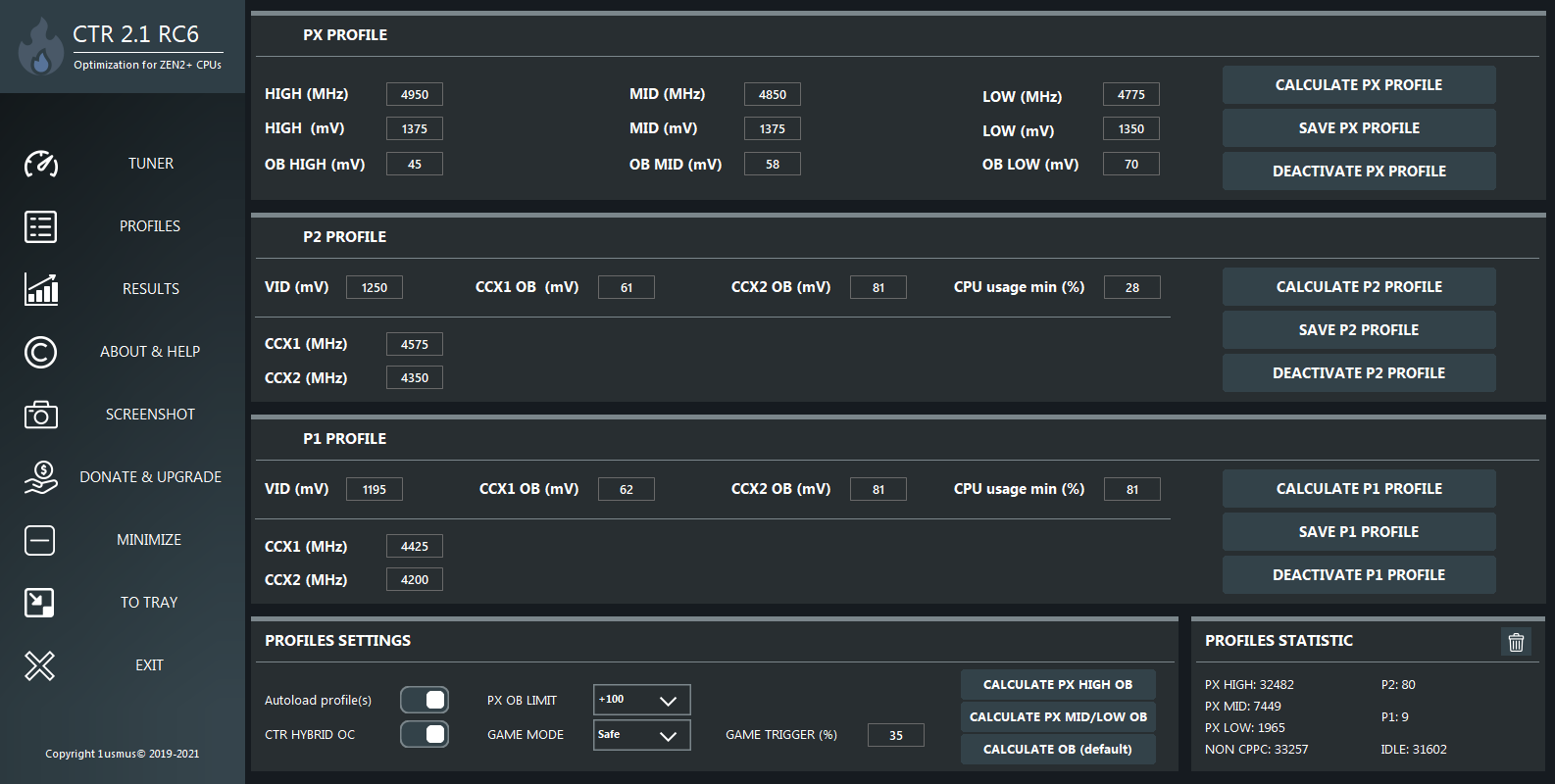Open the GAME MODE dropdown
Image resolution: width=1555 pixels, height=784 pixels.
[x=641, y=735]
